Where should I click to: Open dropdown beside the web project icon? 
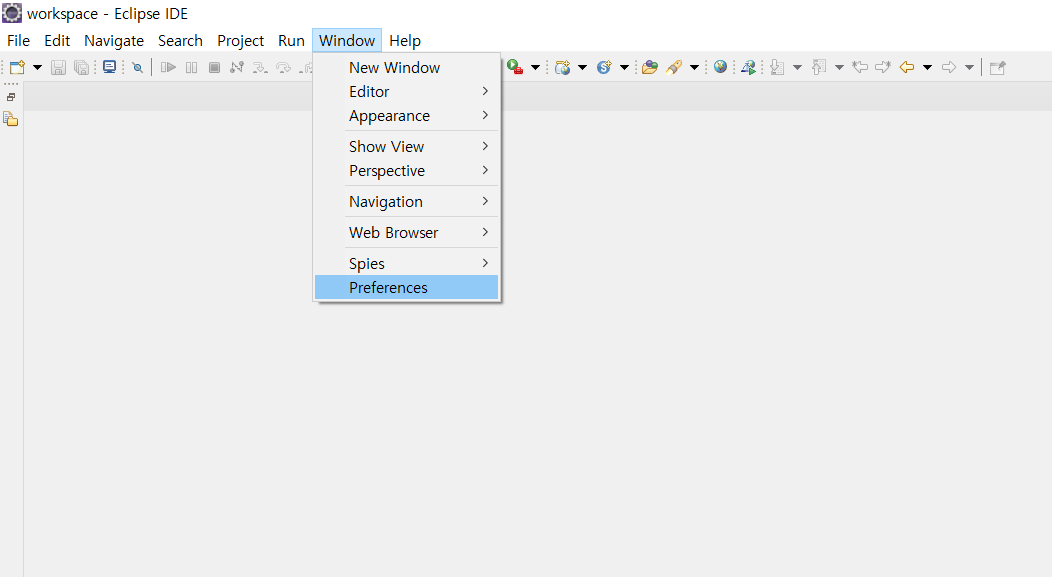point(582,67)
